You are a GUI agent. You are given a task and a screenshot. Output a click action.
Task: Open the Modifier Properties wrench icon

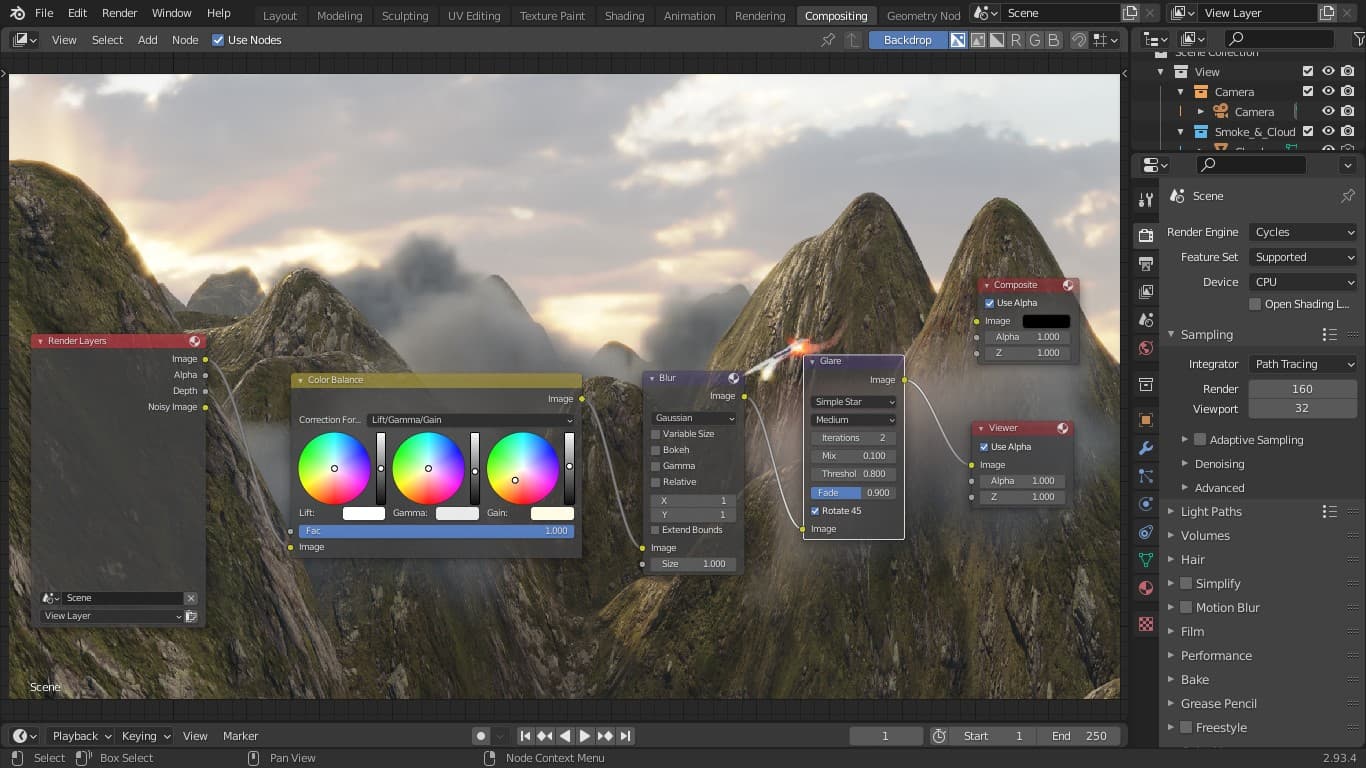coord(1146,448)
